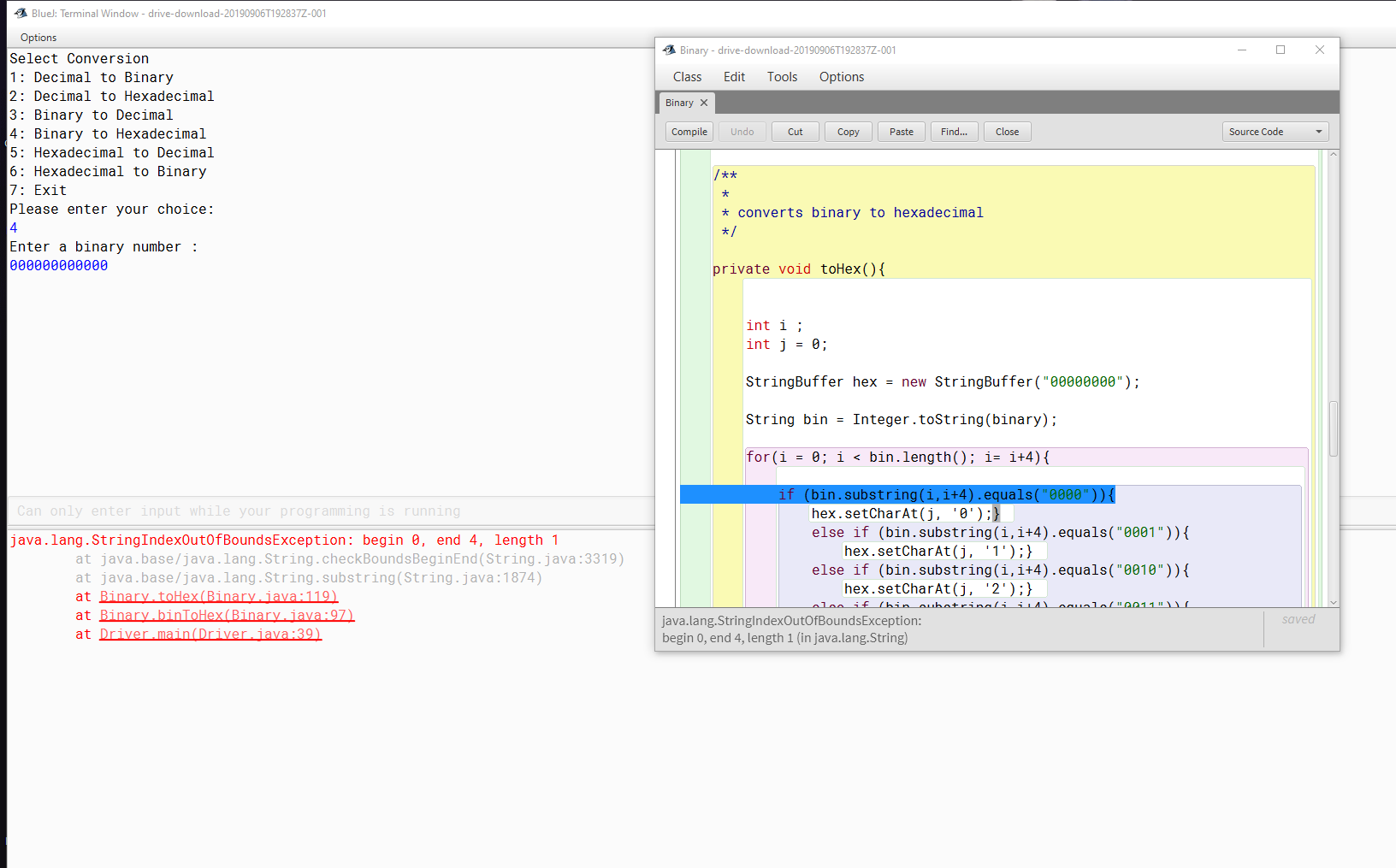This screenshot has height=868, width=1396.
Task: Select the Binary source tab
Action: coord(679,103)
